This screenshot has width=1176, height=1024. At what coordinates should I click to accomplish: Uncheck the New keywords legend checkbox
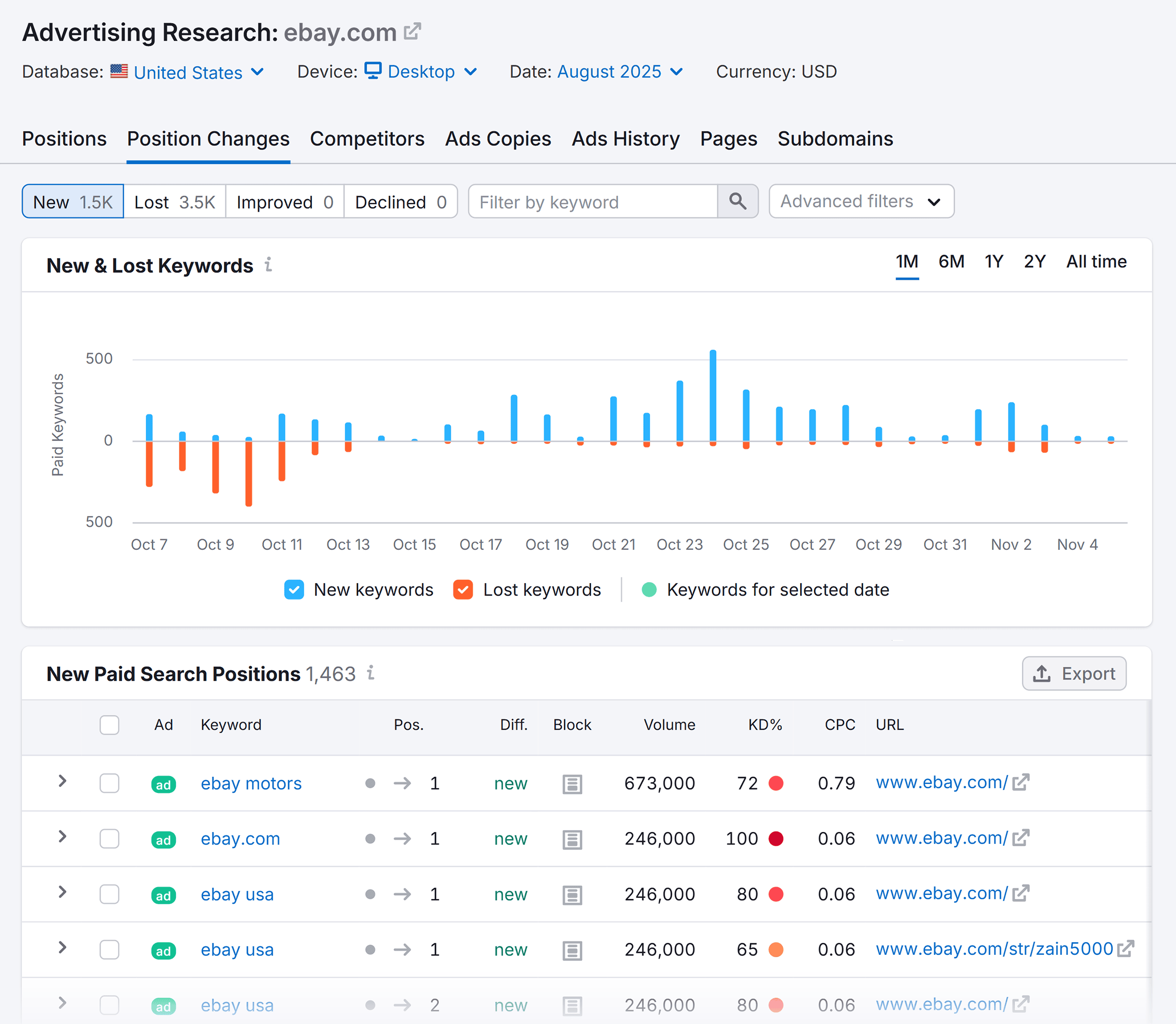(294, 589)
